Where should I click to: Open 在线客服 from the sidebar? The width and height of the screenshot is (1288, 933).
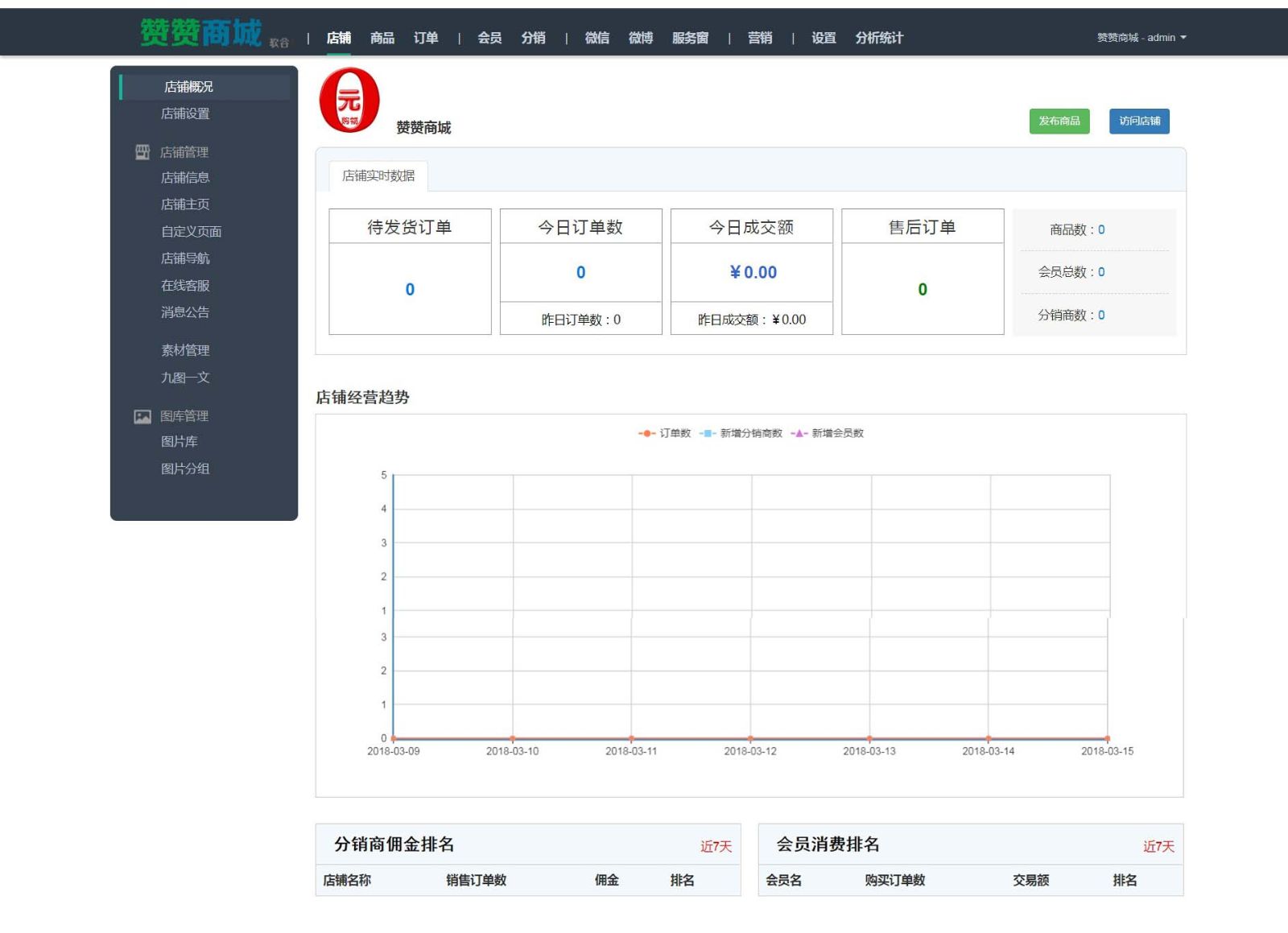coord(185,286)
